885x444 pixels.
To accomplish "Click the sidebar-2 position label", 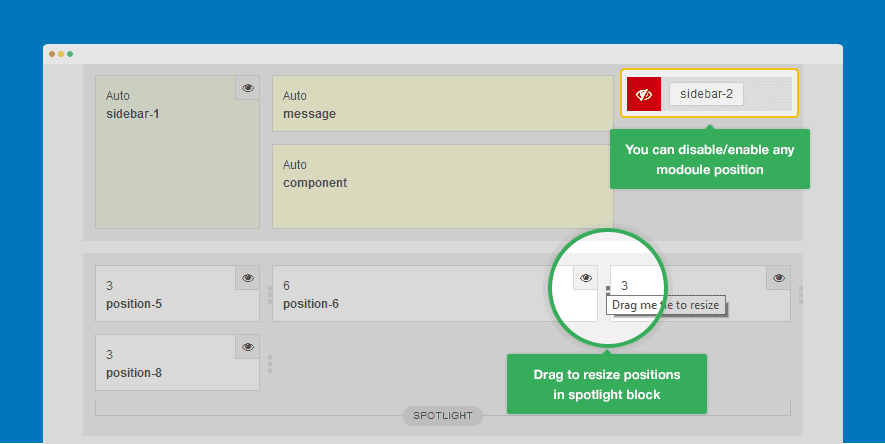I will tap(706, 94).
